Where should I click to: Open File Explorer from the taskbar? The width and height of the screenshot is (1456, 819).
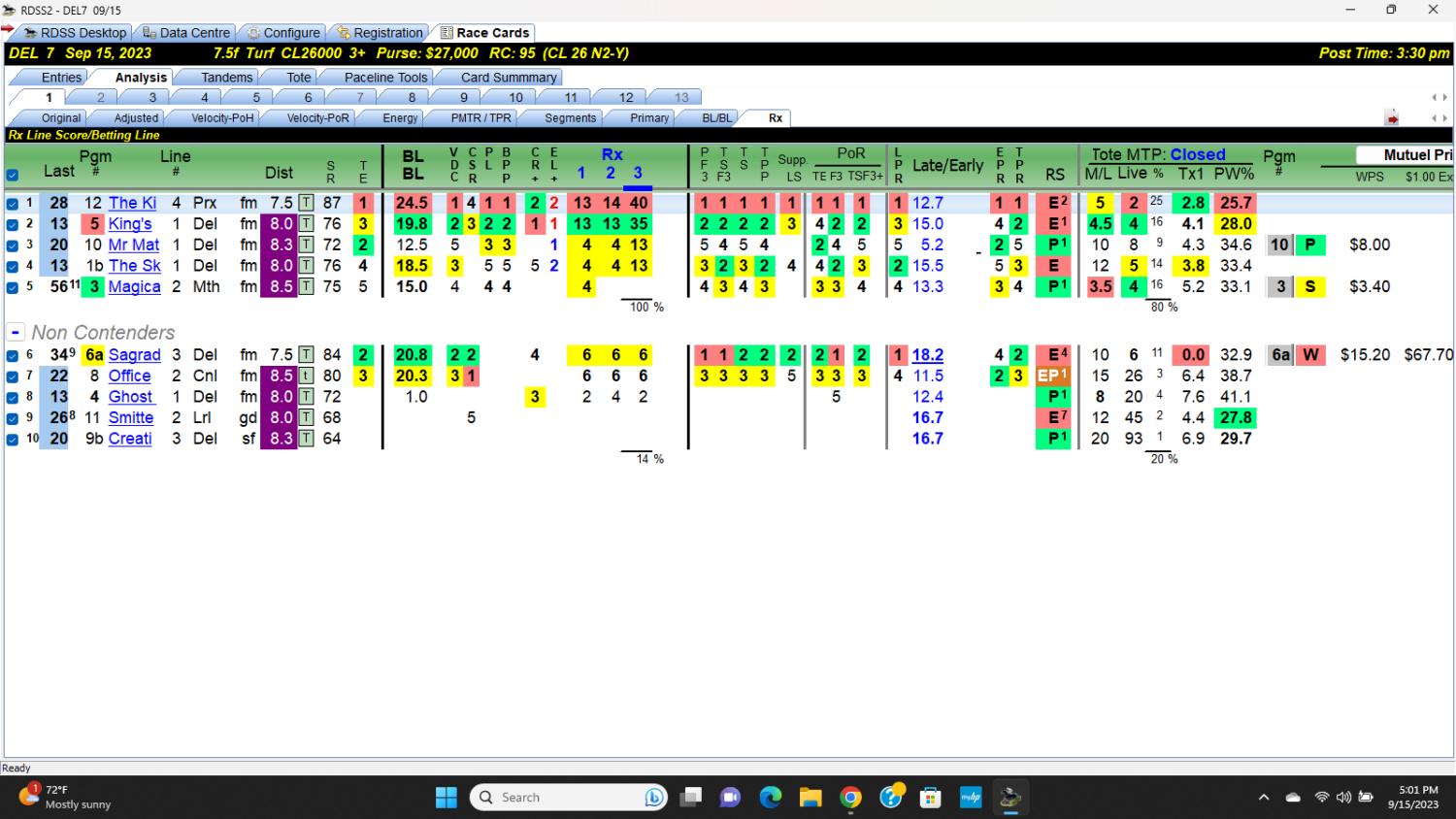[811, 798]
